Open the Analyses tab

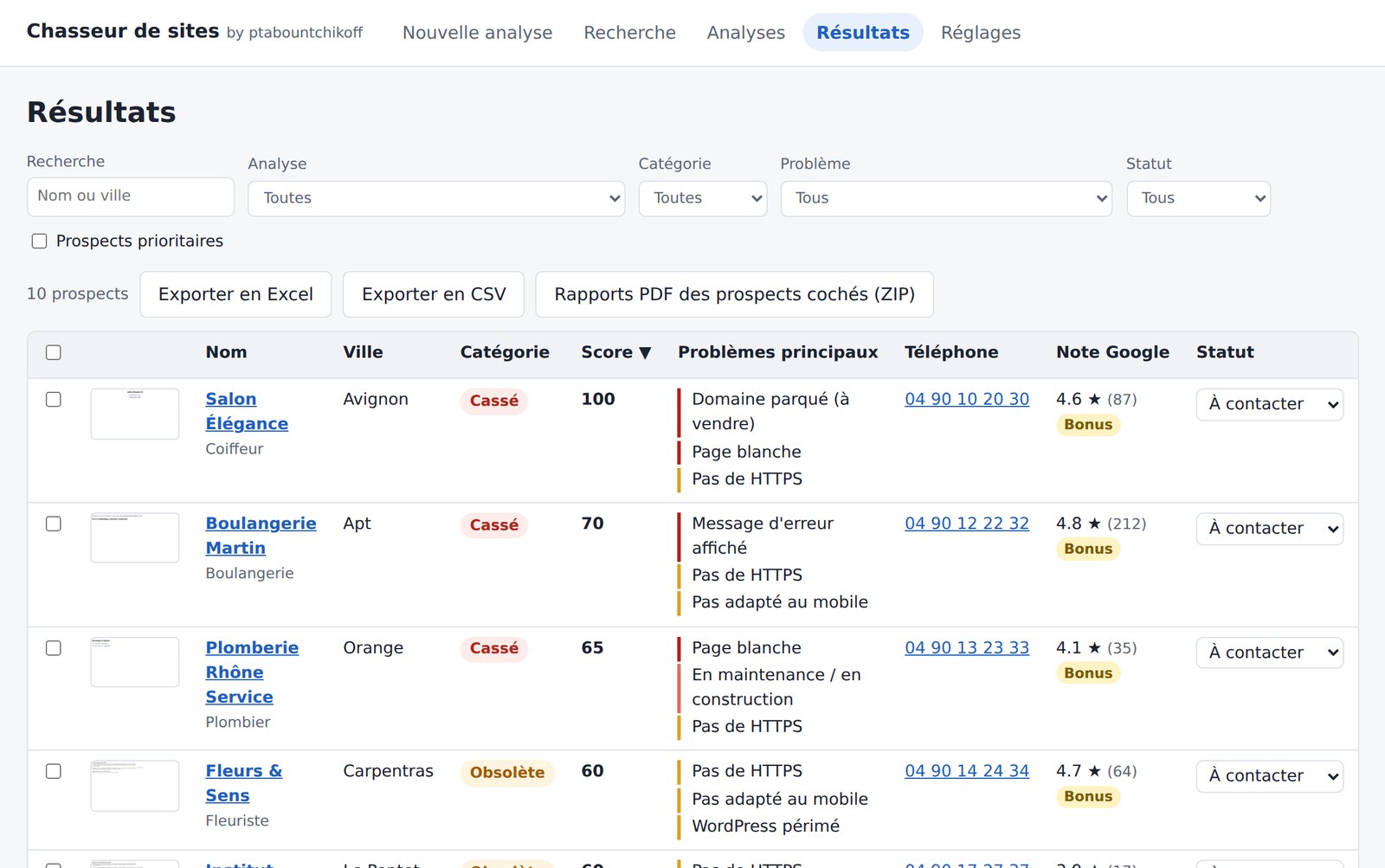pos(746,33)
